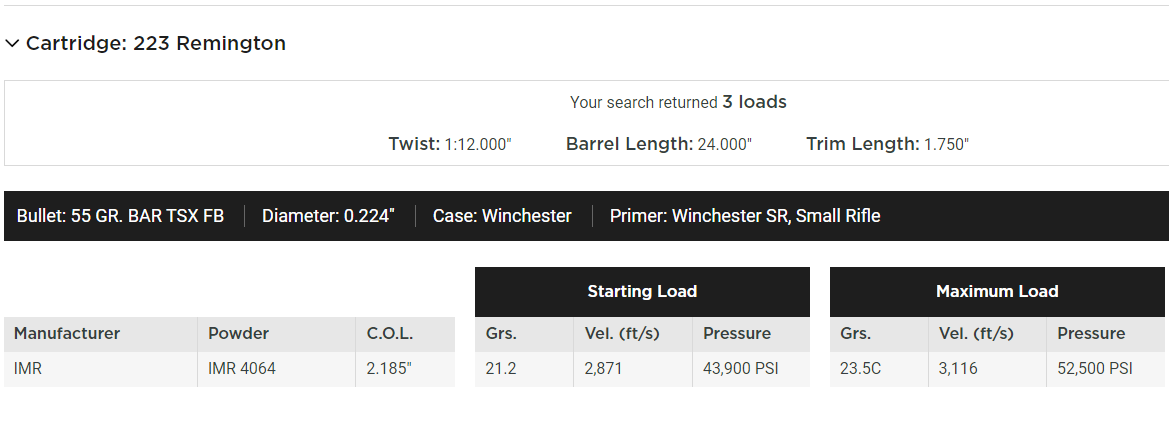Click the Cartridge: 223 Remington heading
This screenshot has height=431, width=1169.
coord(155,43)
